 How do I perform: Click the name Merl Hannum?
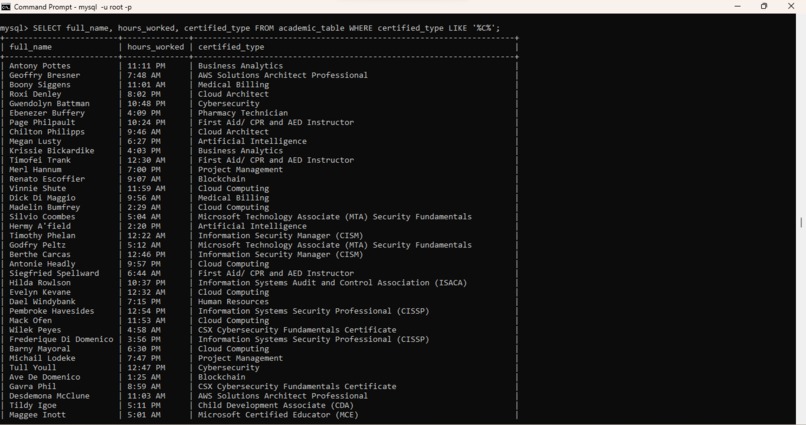pos(35,170)
